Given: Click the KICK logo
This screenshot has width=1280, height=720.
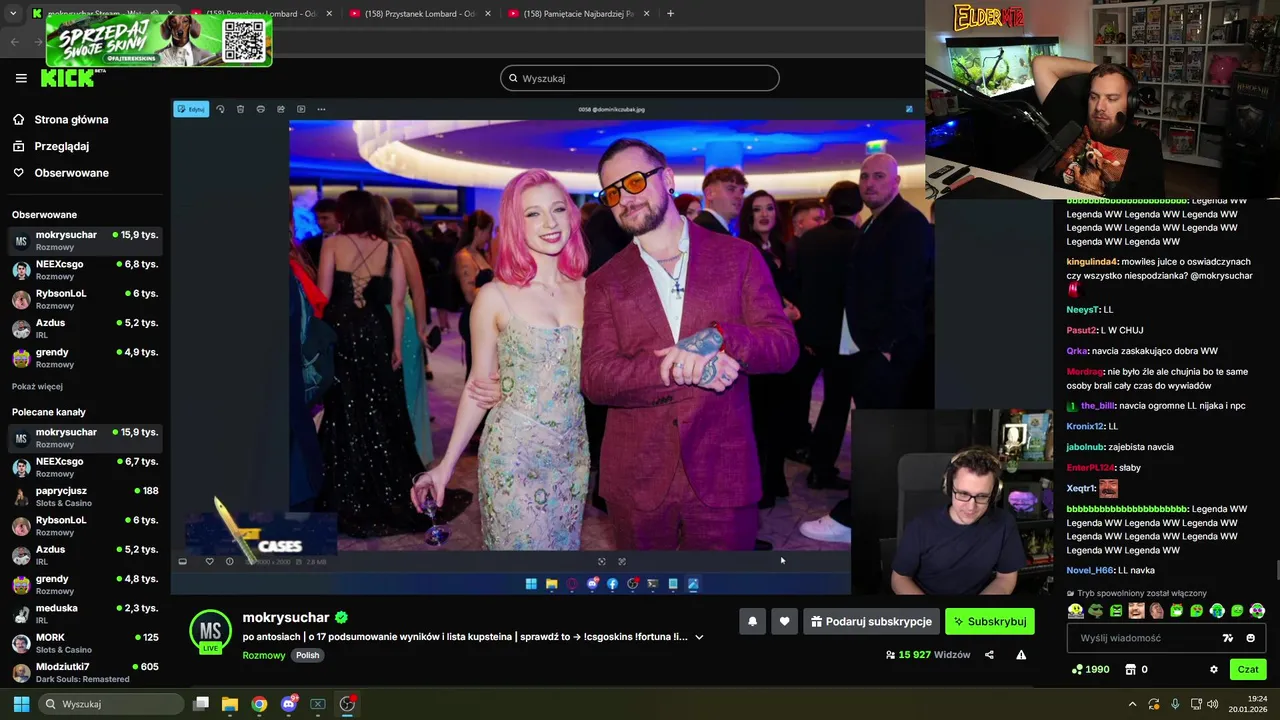Looking at the screenshot, I should click(x=70, y=78).
